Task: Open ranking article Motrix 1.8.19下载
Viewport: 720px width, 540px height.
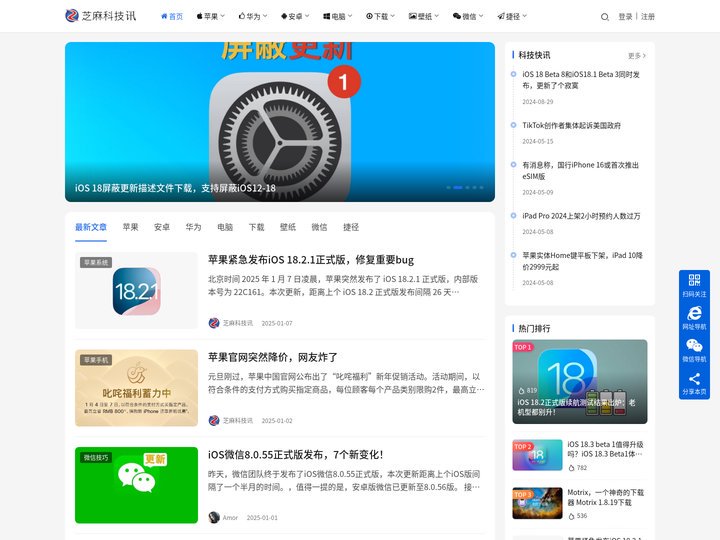Action: click(x=606, y=497)
